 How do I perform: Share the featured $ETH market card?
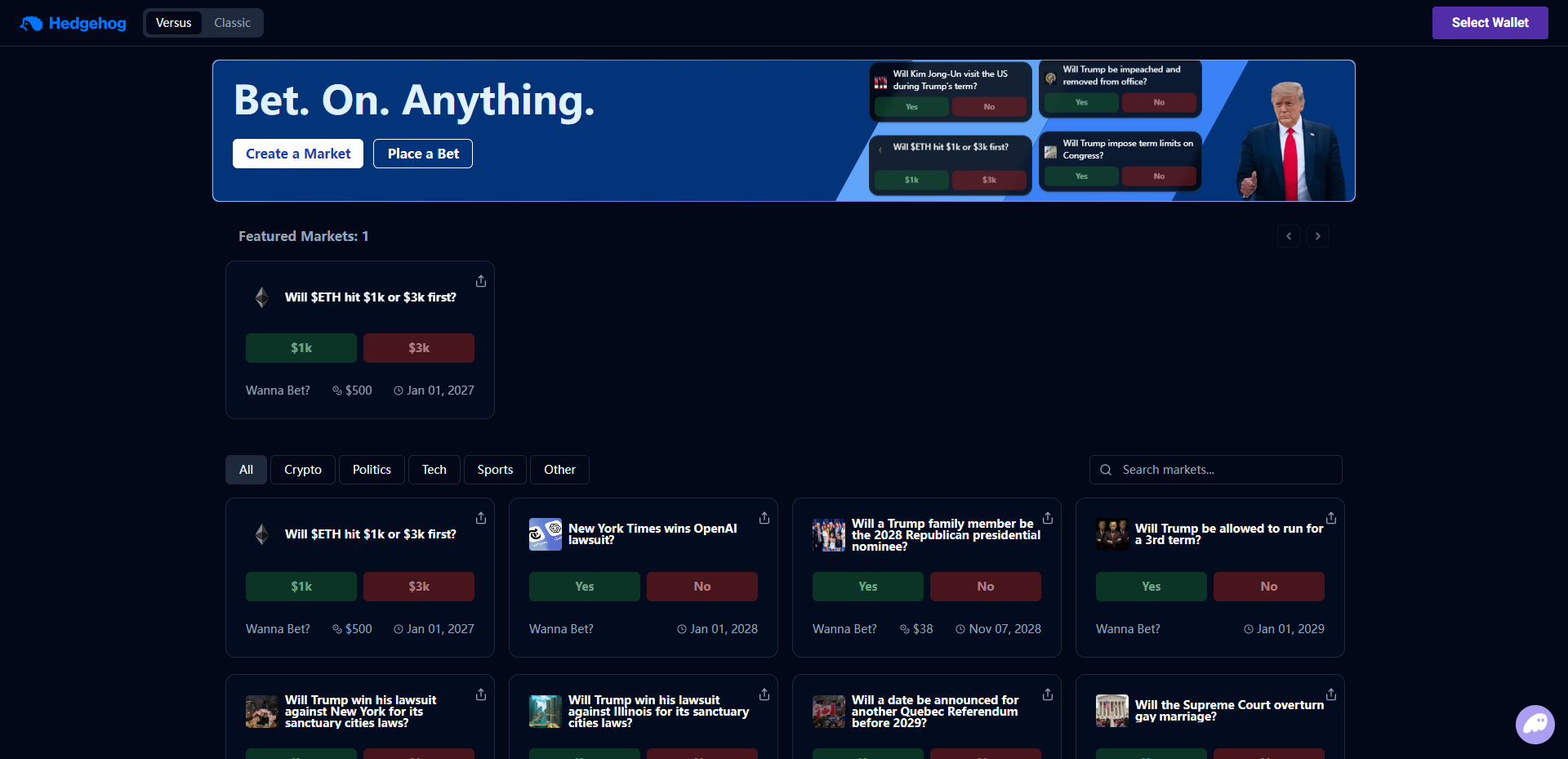click(481, 281)
